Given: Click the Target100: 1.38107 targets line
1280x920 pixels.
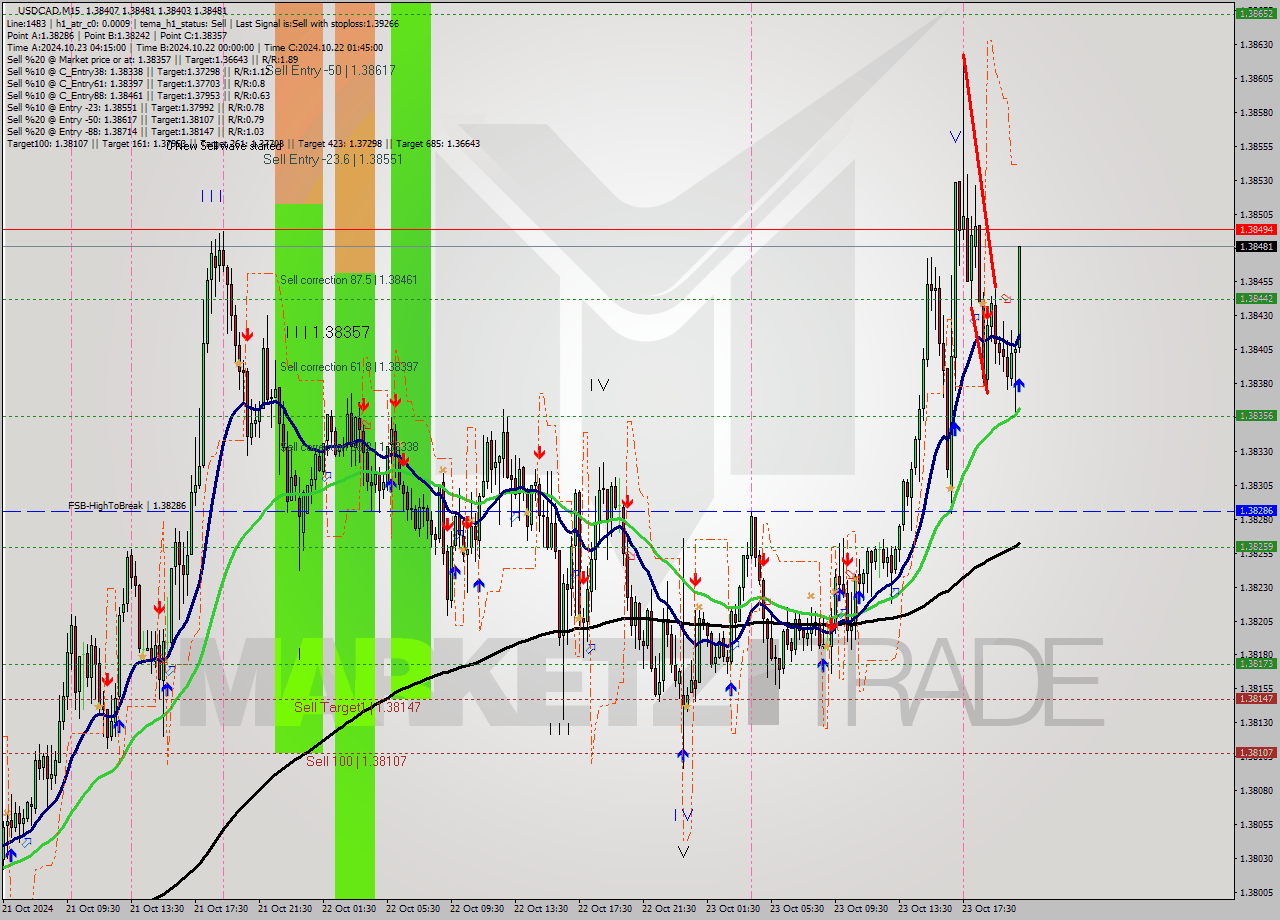Looking at the screenshot, I should coord(243,143).
